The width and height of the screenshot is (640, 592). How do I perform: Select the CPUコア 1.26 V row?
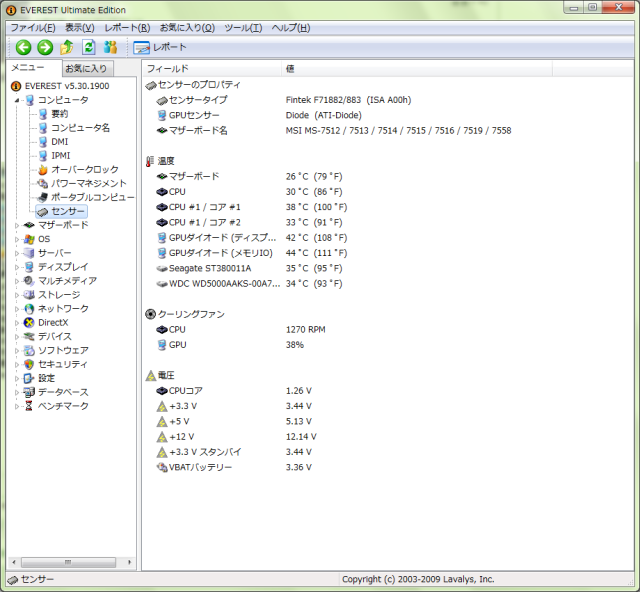234,391
